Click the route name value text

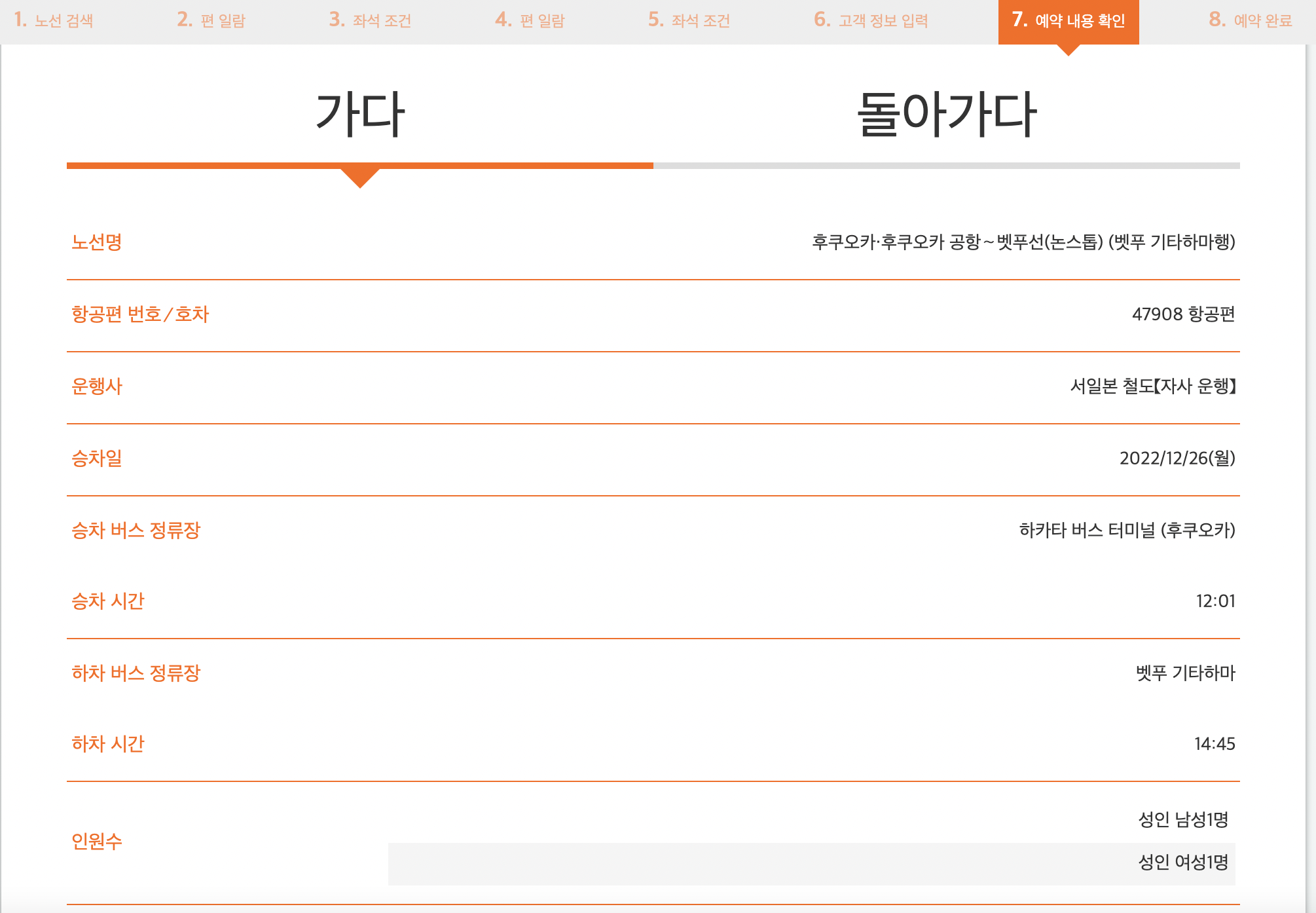tap(1023, 242)
